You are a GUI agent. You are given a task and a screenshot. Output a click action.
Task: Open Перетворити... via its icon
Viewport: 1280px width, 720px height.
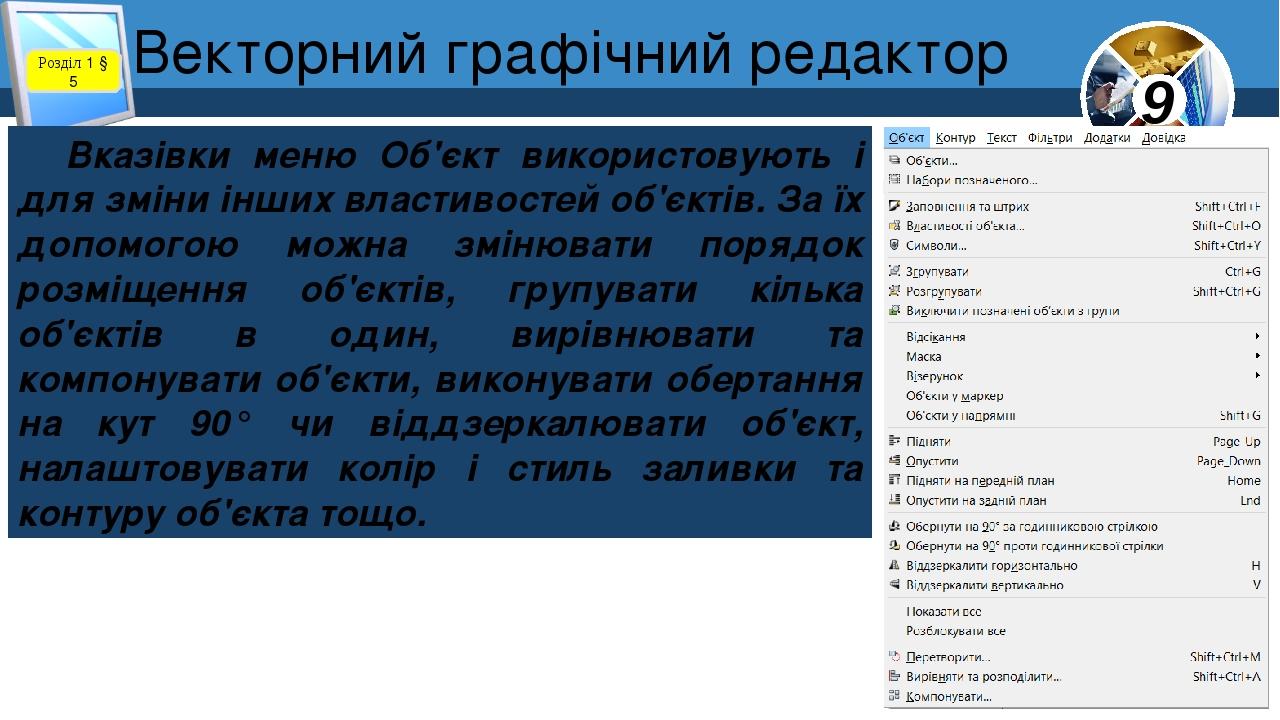(x=894, y=657)
